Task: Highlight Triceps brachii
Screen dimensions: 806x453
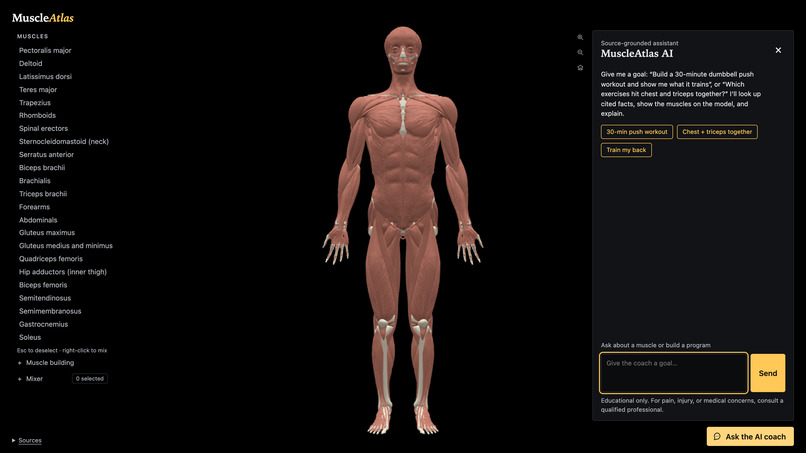Action: click(x=43, y=194)
